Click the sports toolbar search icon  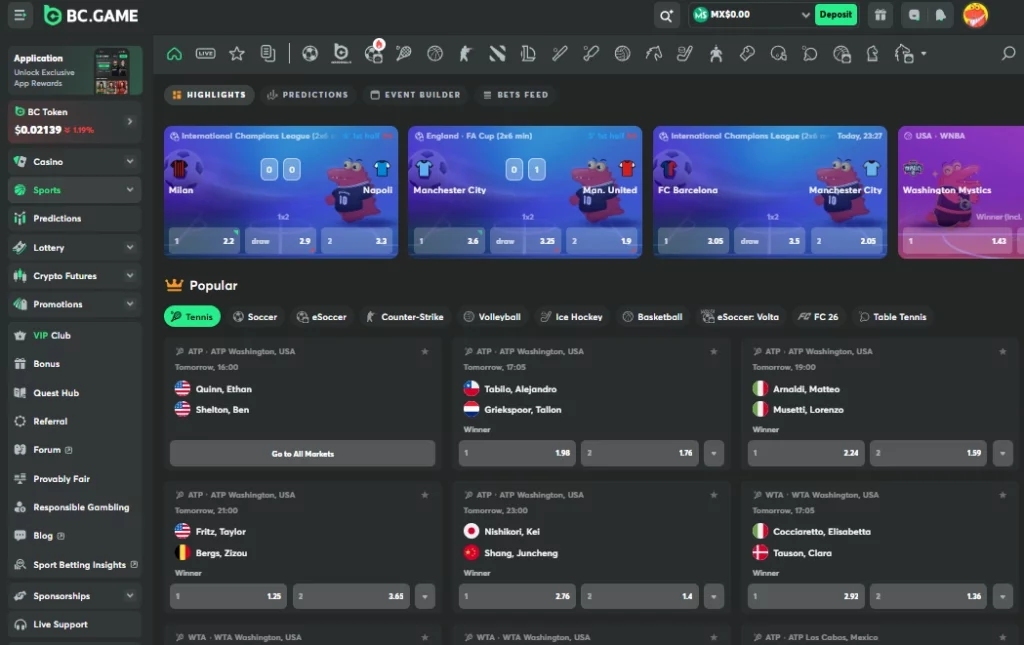click(x=1008, y=54)
